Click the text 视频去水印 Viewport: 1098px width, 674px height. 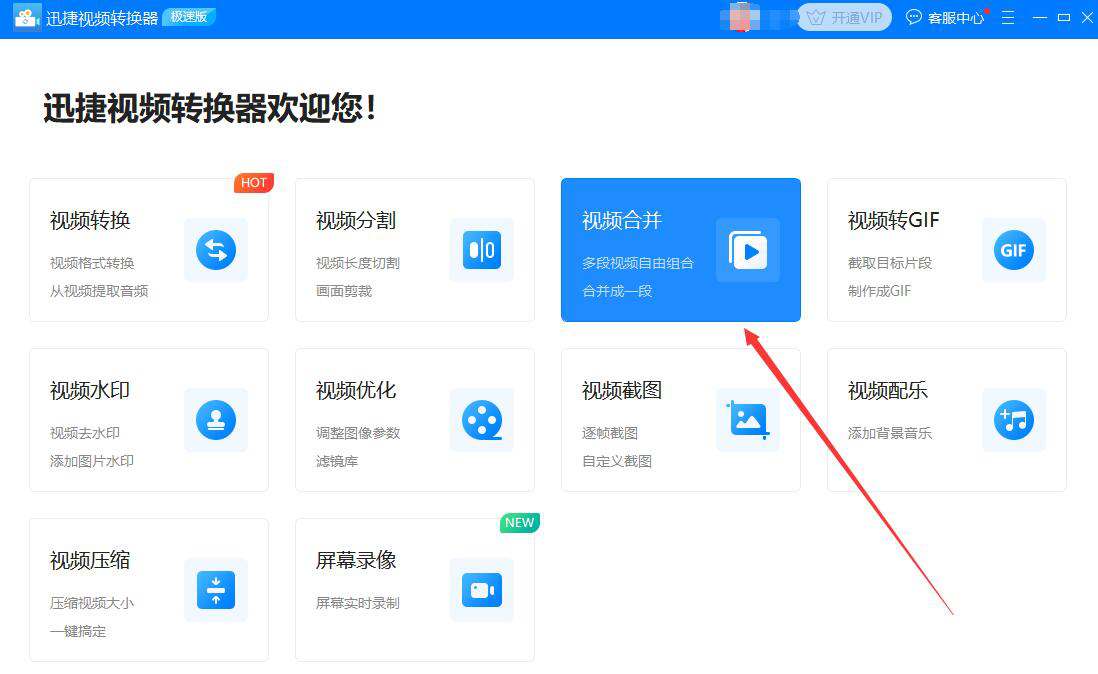tap(85, 433)
